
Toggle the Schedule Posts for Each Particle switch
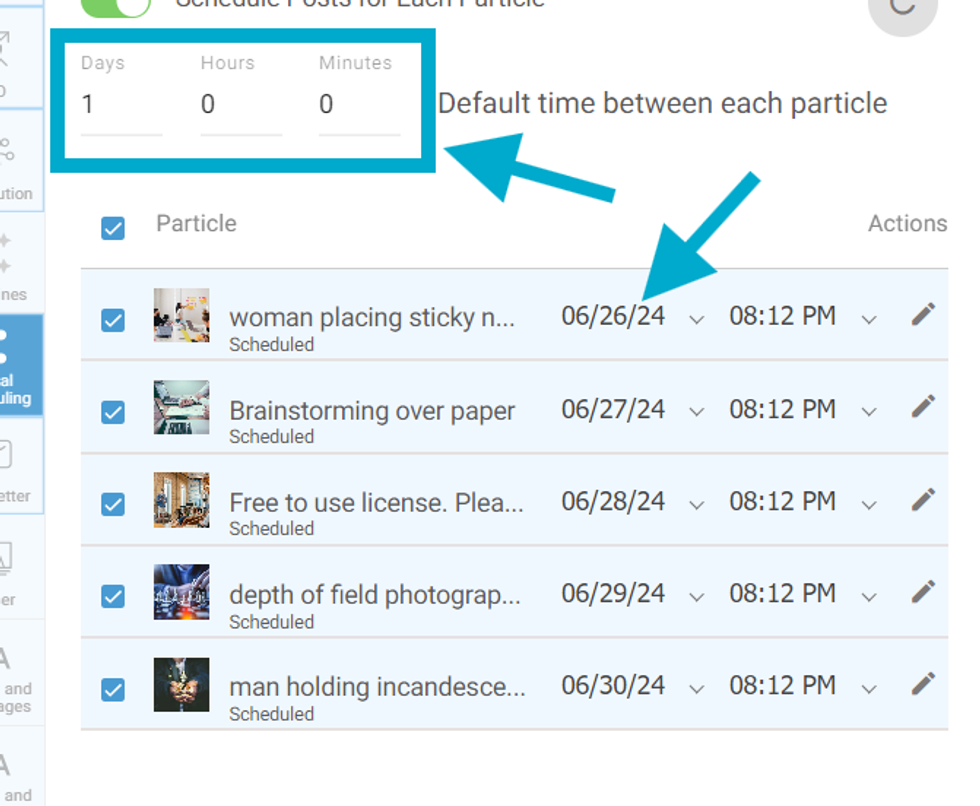(115, 6)
